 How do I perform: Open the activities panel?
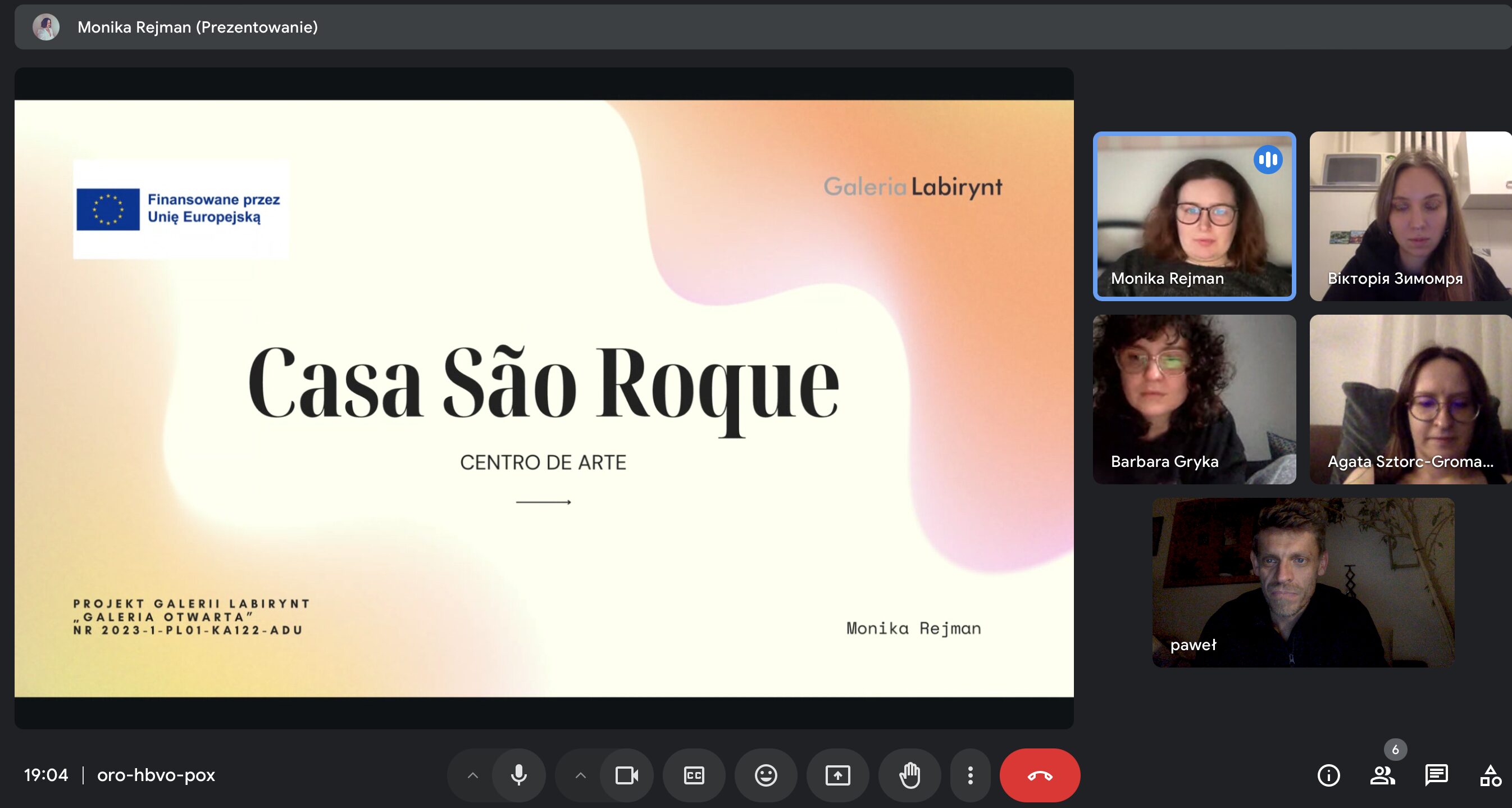pos(1490,775)
